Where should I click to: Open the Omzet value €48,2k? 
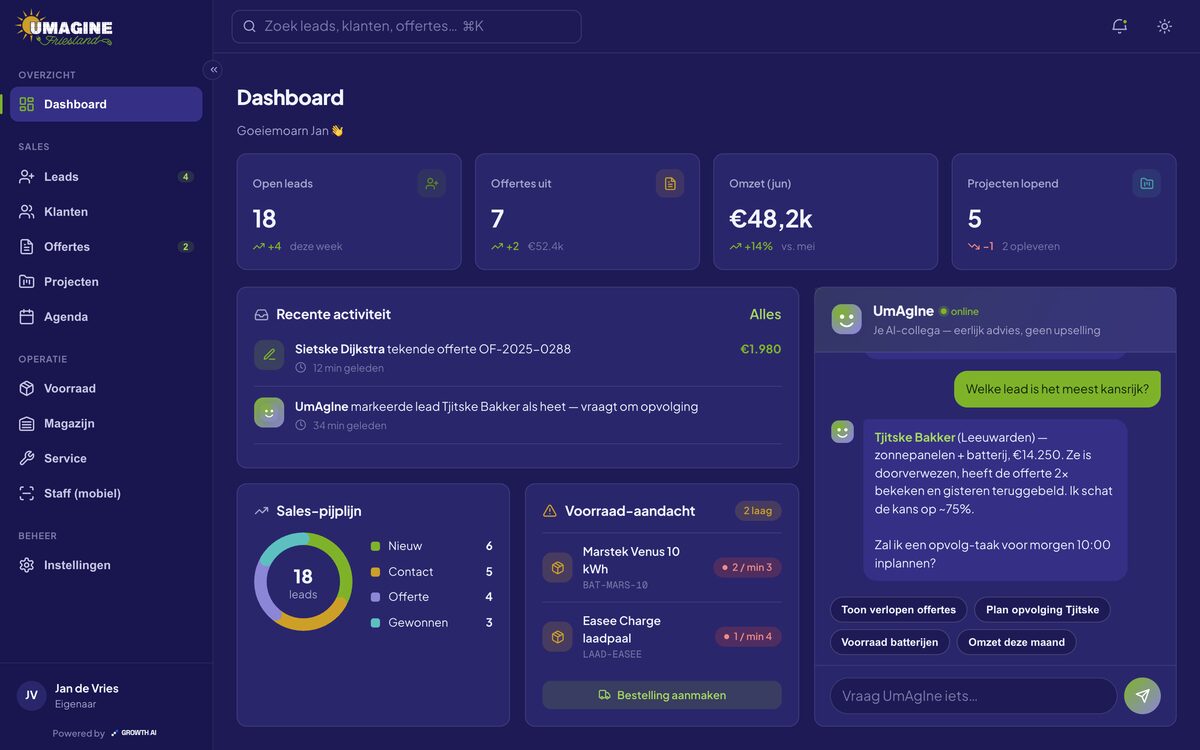click(771, 218)
